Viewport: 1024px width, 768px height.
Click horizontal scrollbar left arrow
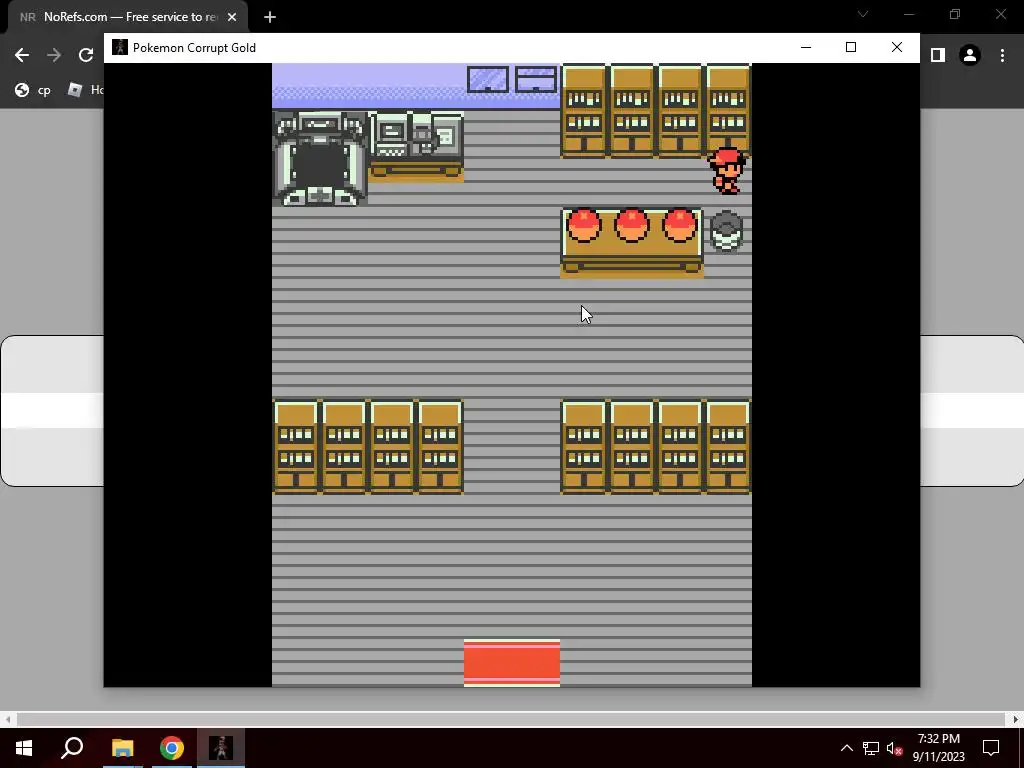tap(8, 720)
